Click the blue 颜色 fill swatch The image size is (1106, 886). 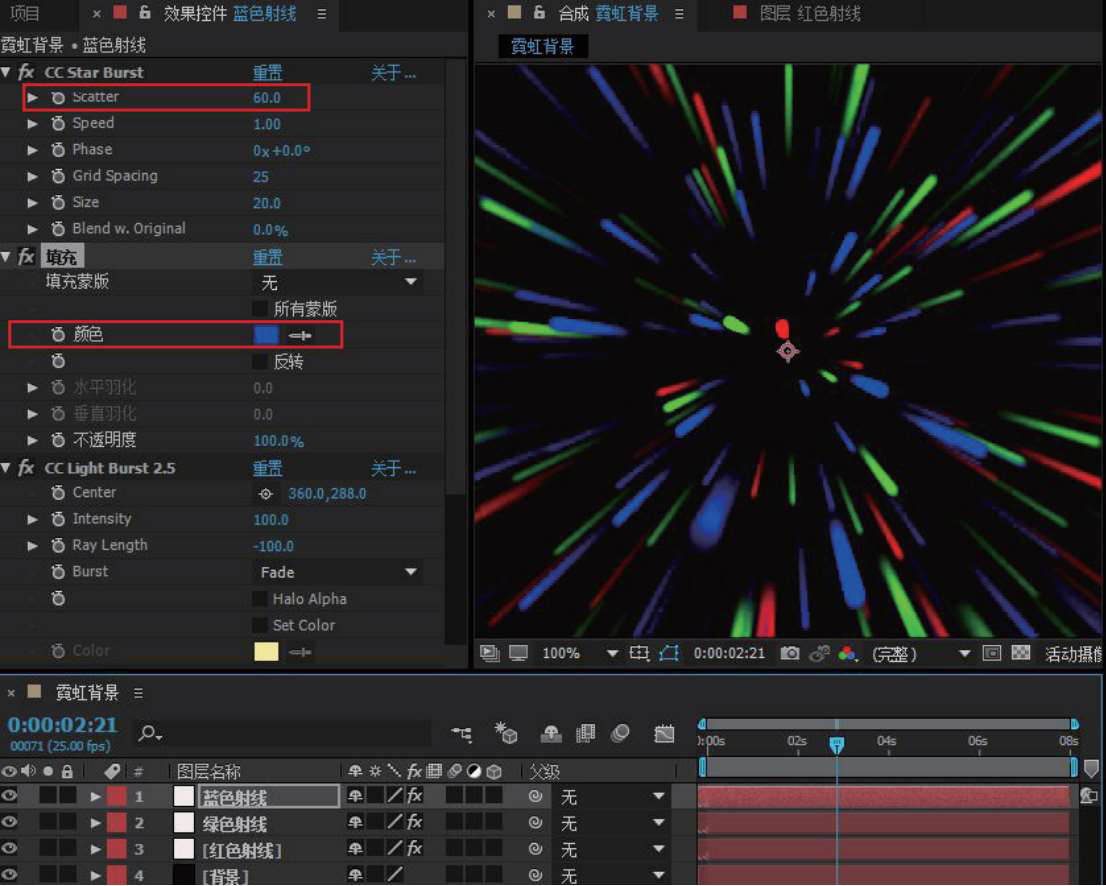click(x=265, y=335)
